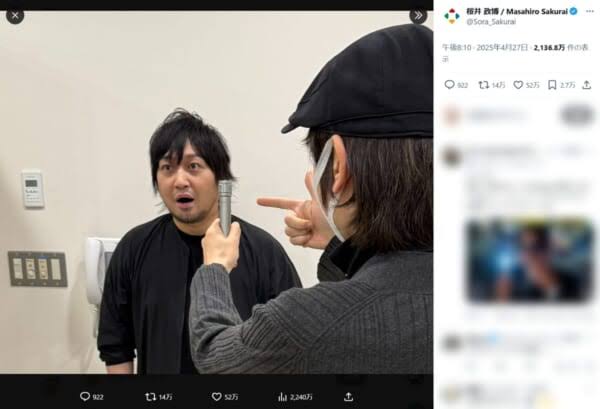This screenshot has height=409, width=600.
Task: Close the photo viewer with X button
Action: pos(15,16)
